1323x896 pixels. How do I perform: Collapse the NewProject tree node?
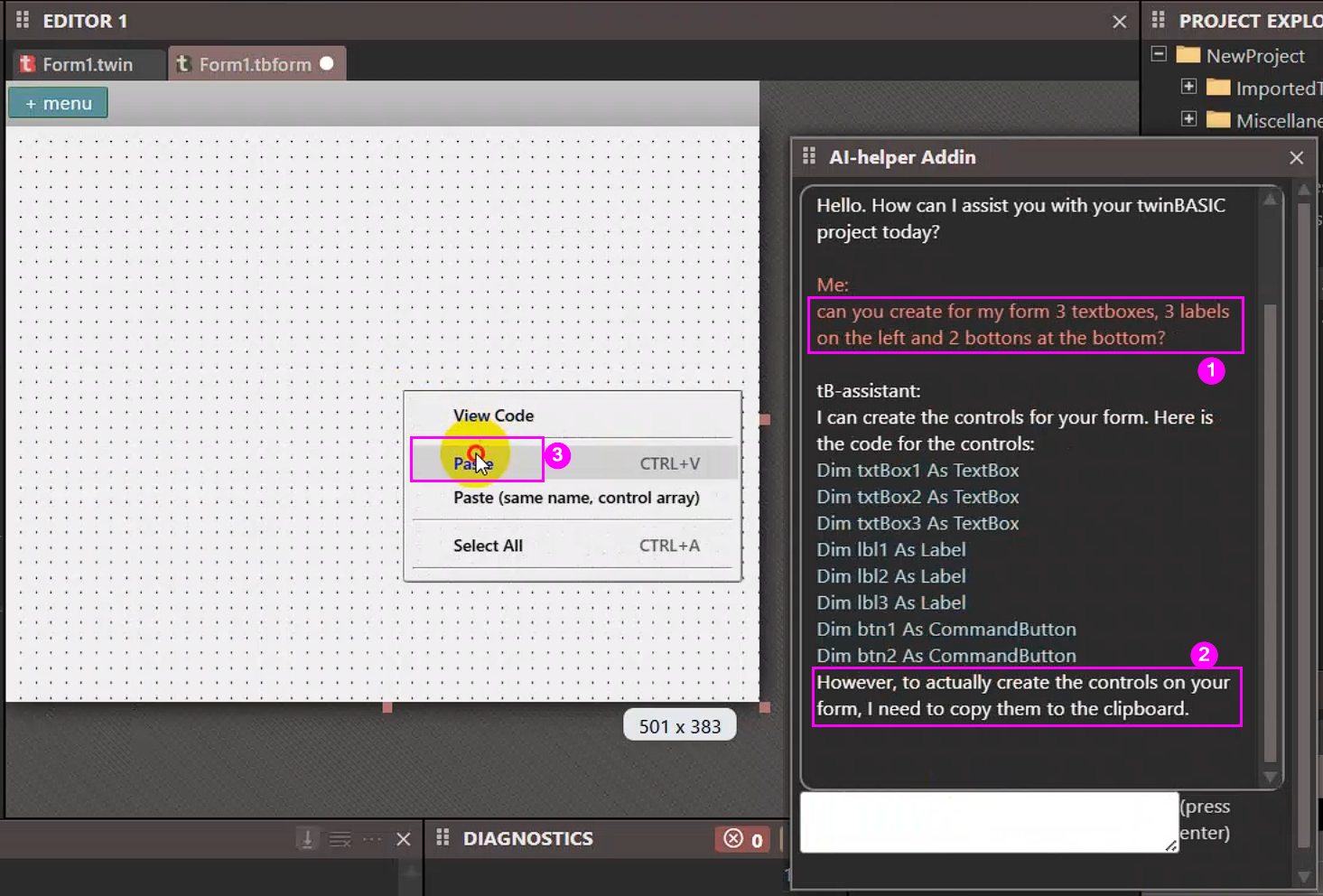coord(1159,54)
